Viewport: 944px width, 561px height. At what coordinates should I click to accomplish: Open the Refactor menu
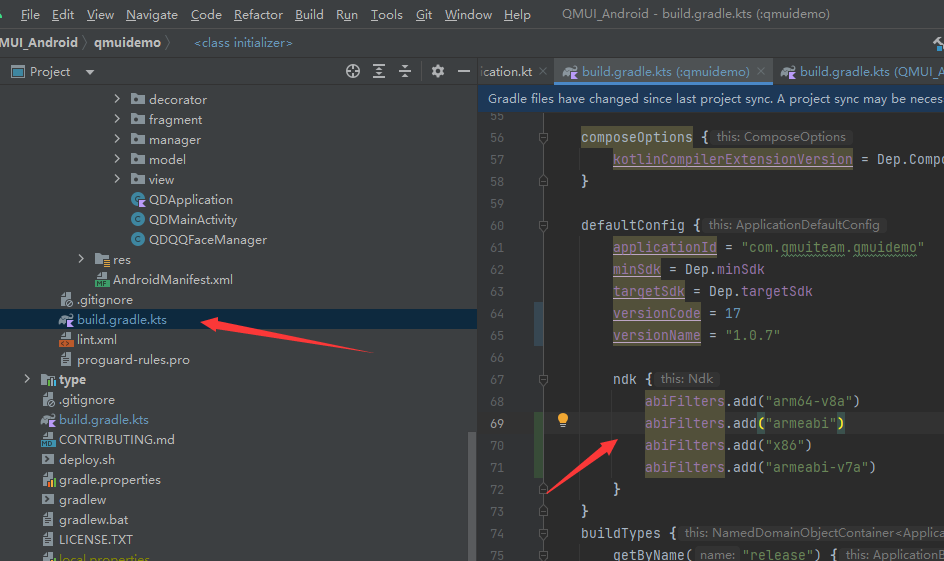258,14
